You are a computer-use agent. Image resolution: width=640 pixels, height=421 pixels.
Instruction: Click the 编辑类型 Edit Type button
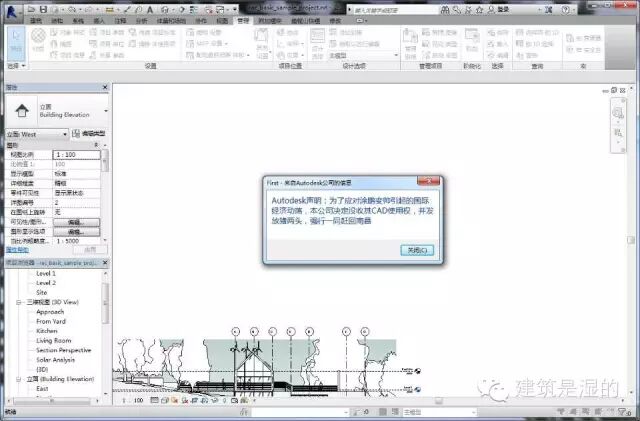coord(89,134)
